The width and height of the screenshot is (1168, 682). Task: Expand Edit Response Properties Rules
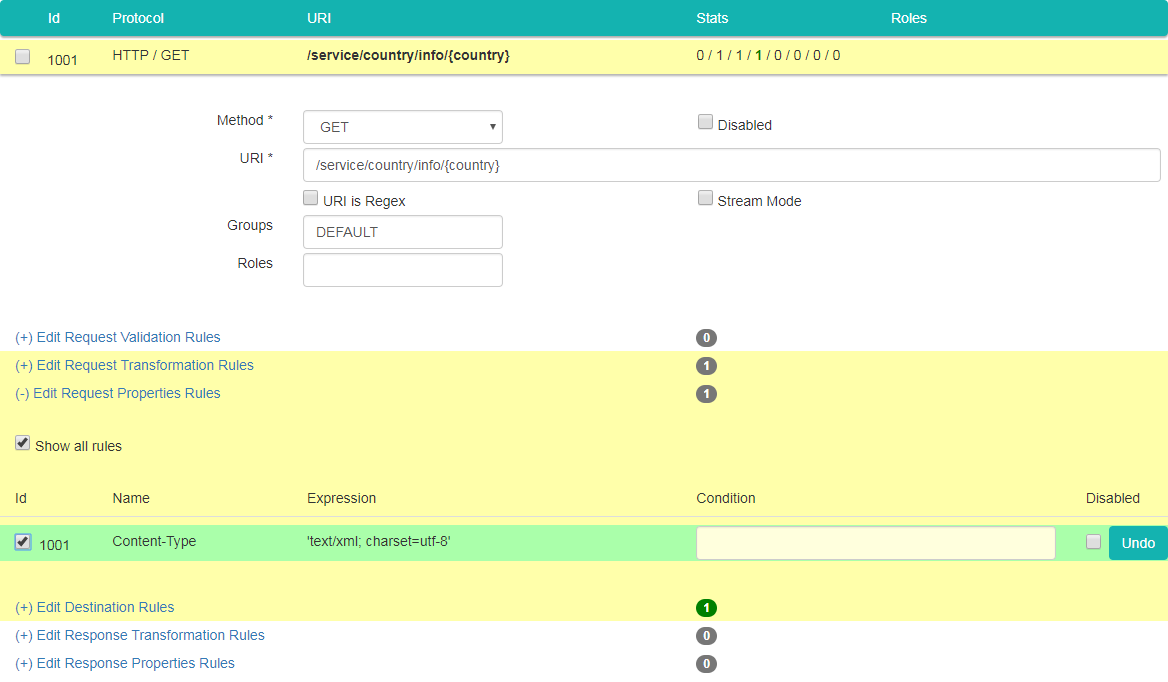tap(125, 663)
